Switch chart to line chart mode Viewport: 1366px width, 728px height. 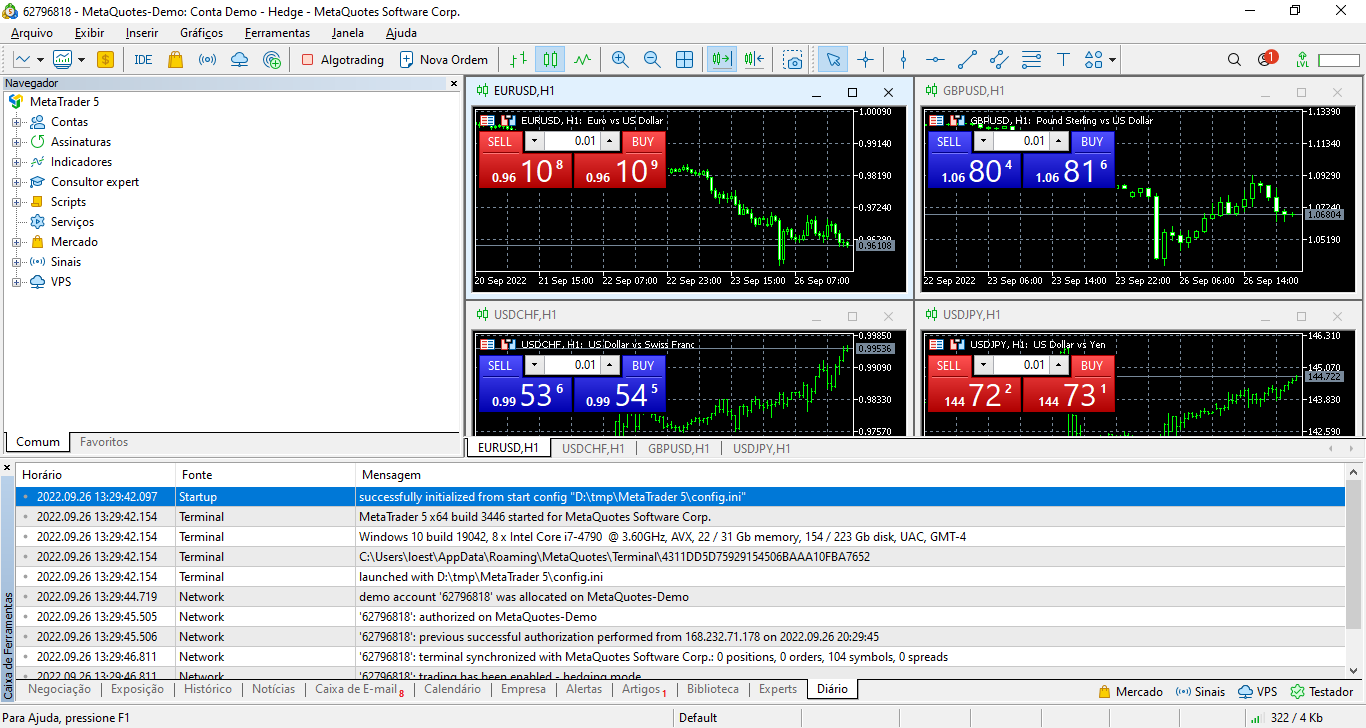(582, 60)
